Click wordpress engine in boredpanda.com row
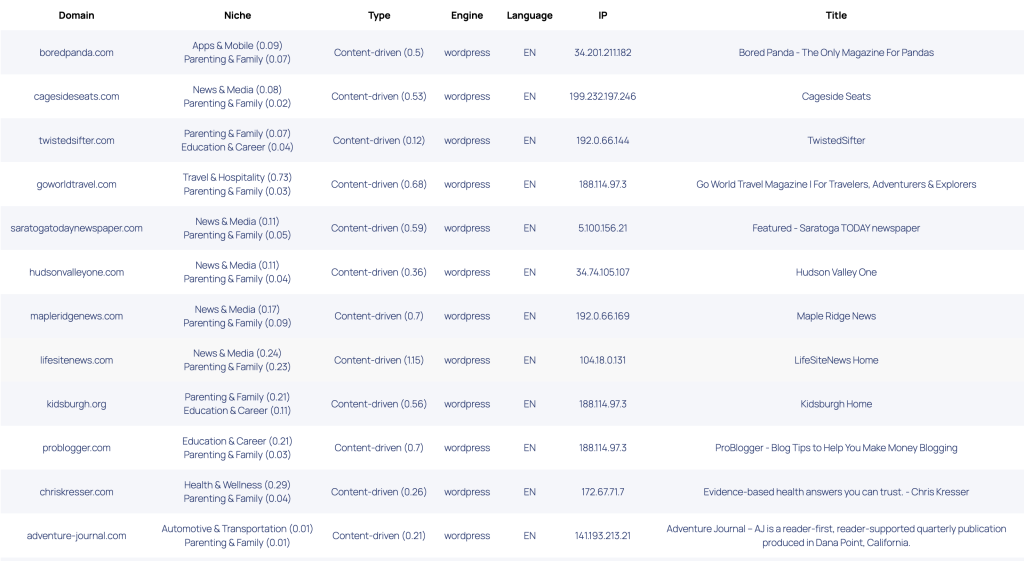The height and width of the screenshot is (561, 1024). point(467,52)
